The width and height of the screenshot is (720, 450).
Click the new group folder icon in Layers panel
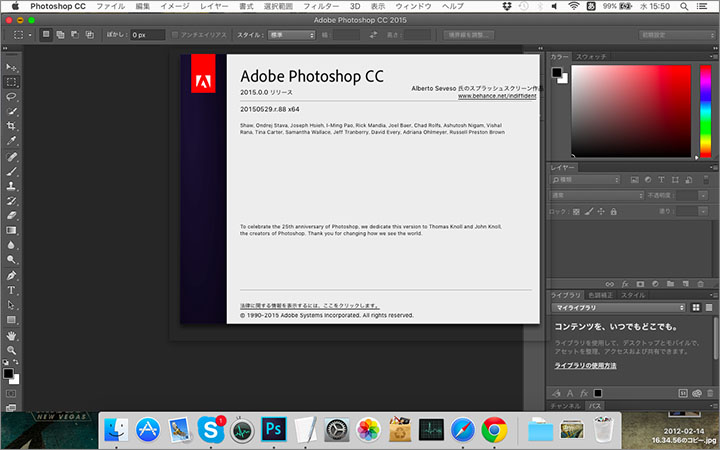pyautogui.click(x=670, y=284)
